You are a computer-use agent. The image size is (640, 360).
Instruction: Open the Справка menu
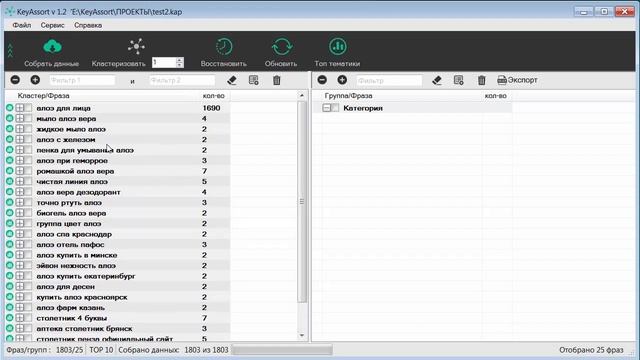pos(88,25)
